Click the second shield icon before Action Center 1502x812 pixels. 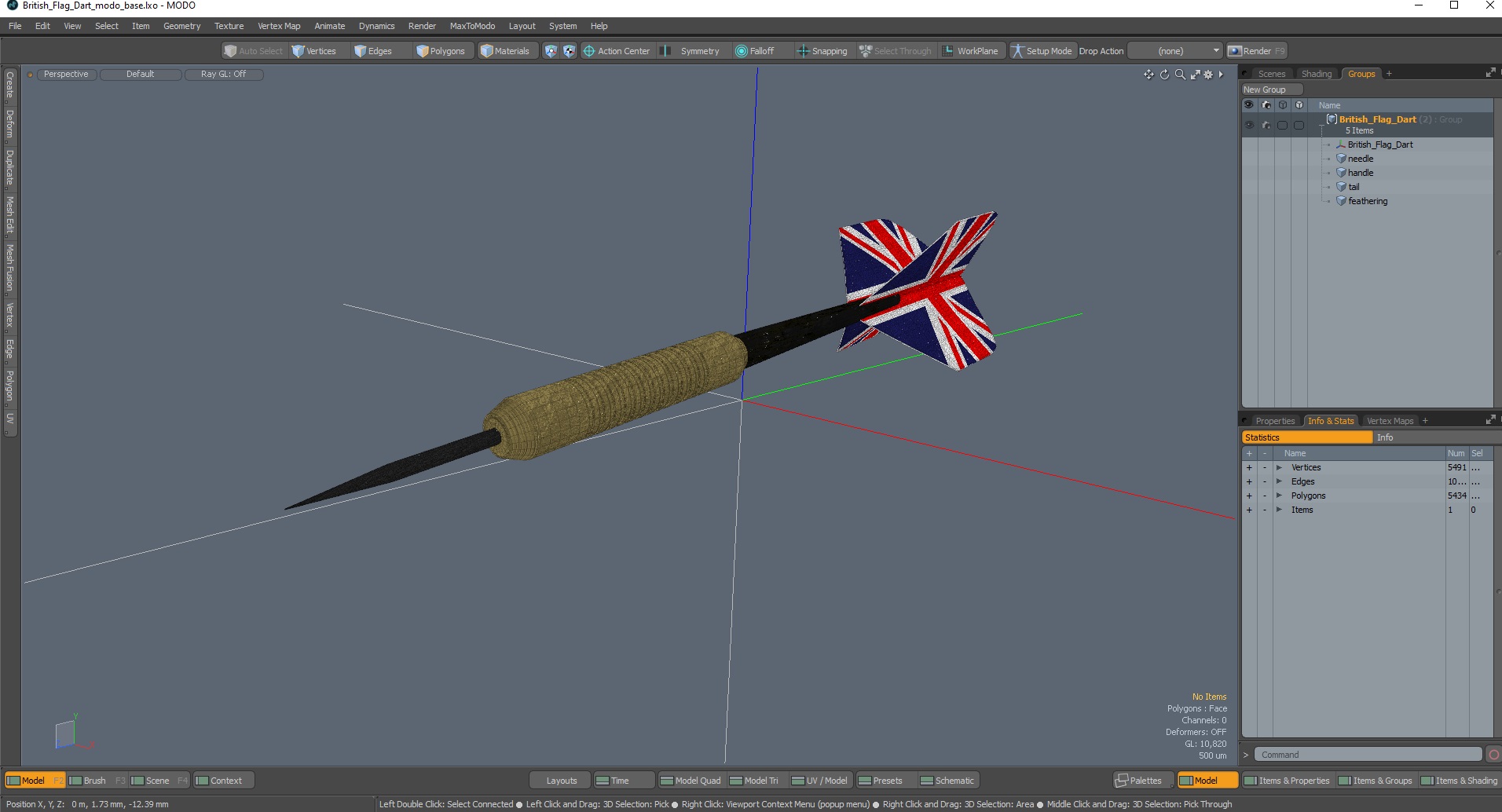click(x=570, y=51)
